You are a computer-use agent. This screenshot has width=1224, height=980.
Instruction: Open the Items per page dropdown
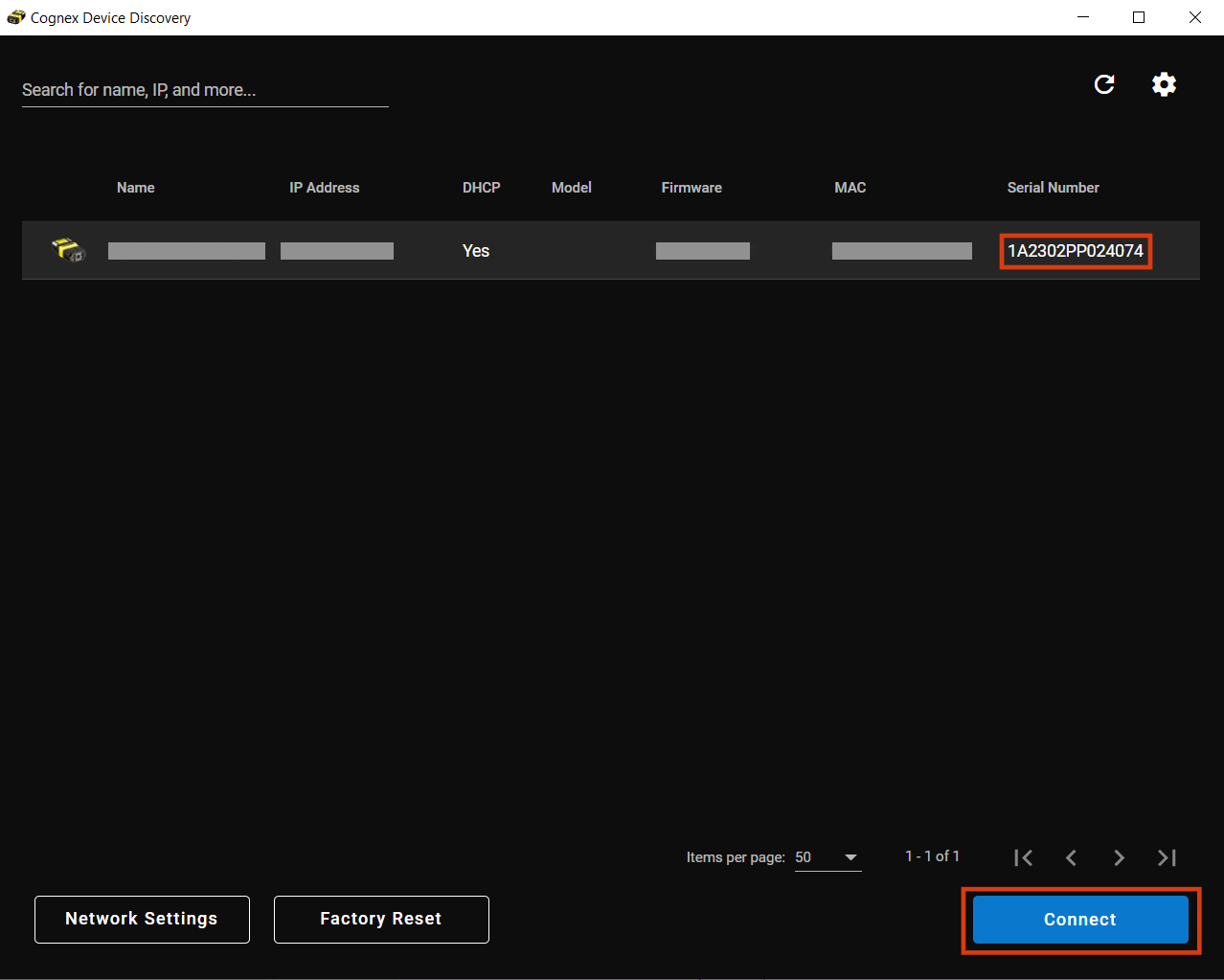click(827, 857)
